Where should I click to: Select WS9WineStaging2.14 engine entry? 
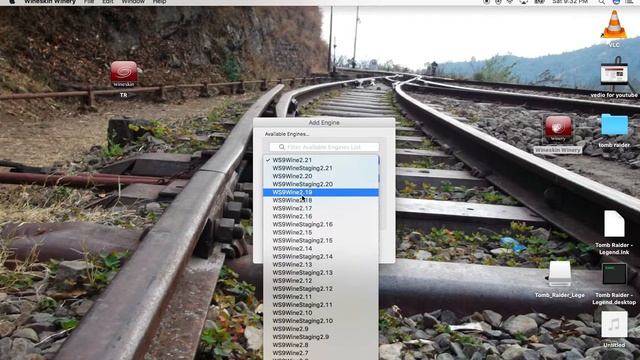coord(321,257)
